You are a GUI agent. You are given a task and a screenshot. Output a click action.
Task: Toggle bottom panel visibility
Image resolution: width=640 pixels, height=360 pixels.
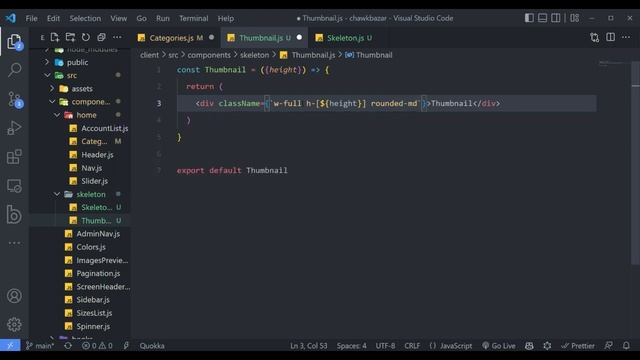point(542,18)
